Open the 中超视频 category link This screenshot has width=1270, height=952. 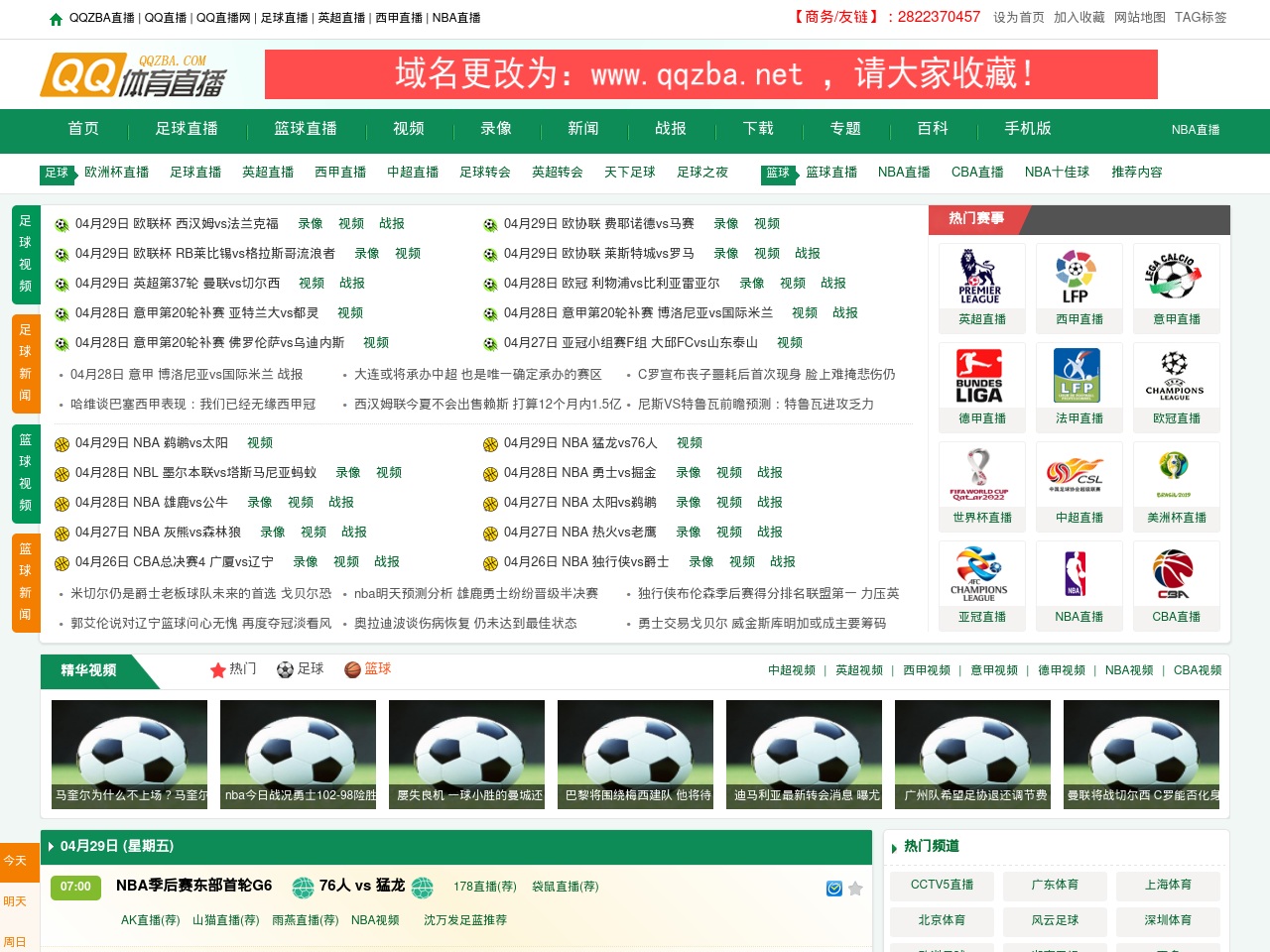pyautogui.click(x=792, y=670)
